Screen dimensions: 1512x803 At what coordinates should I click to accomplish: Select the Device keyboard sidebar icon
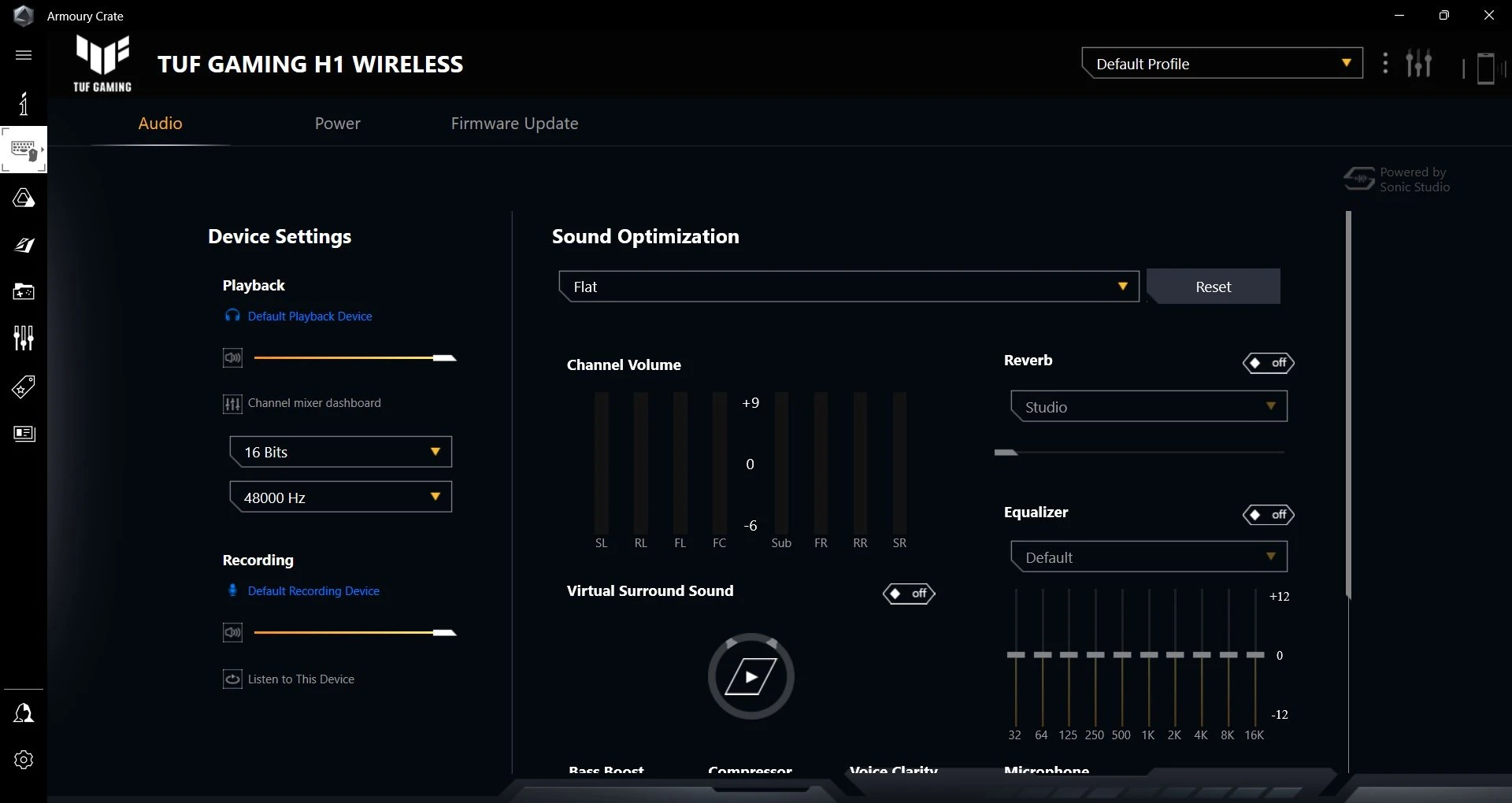[24, 150]
